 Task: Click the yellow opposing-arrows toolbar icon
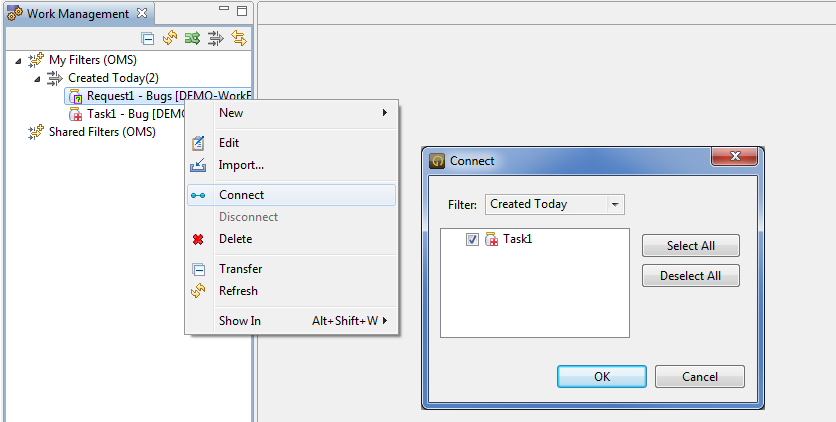click(x=238, y=39)
